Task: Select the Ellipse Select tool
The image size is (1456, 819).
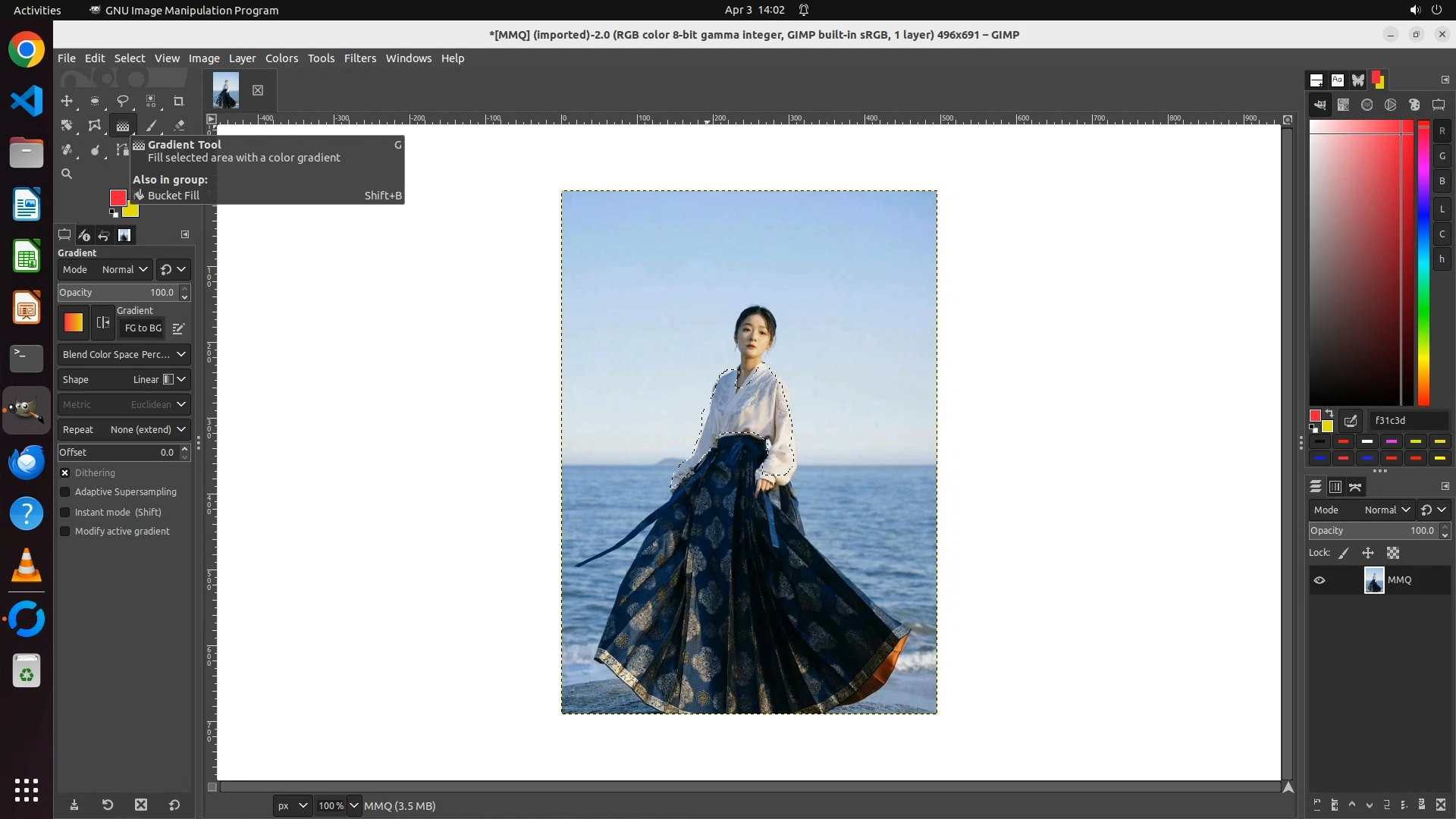Action: click(x=95, y=101)
